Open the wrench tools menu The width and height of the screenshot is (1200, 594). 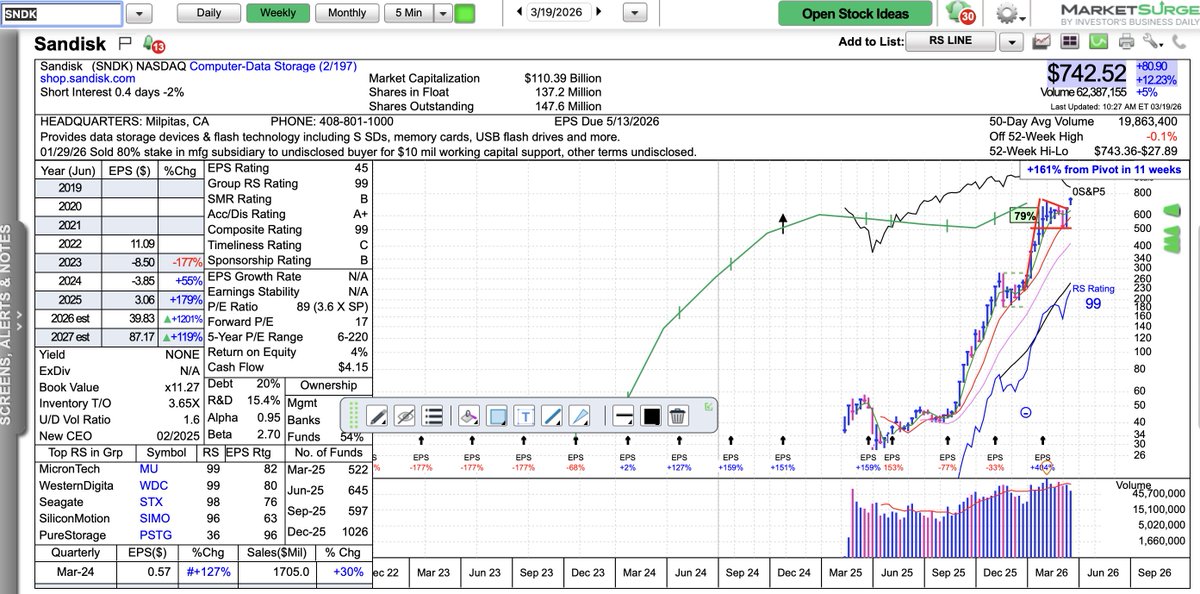[1155, 42]
